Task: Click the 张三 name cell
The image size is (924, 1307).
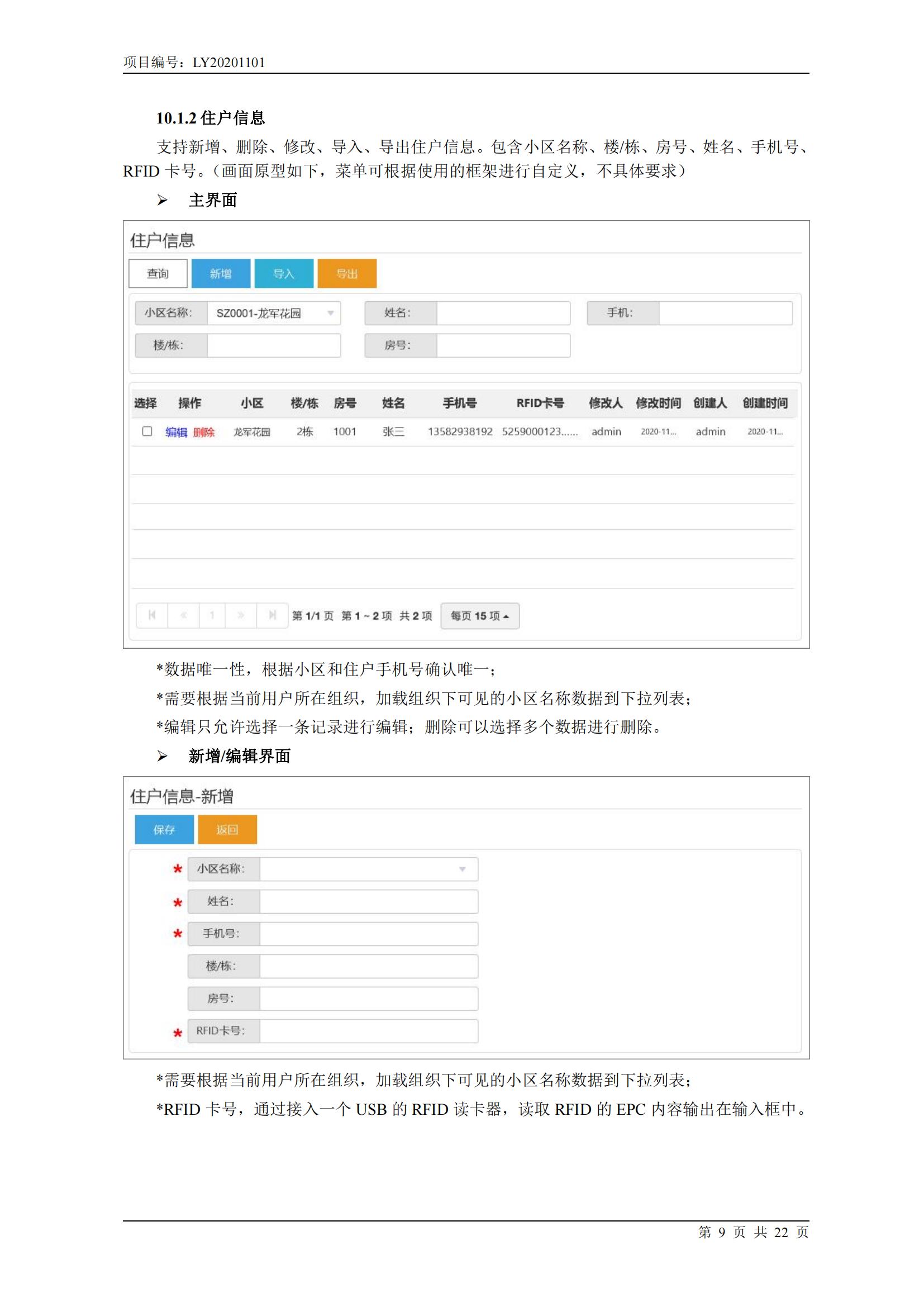Action: [x=393, y=431]
